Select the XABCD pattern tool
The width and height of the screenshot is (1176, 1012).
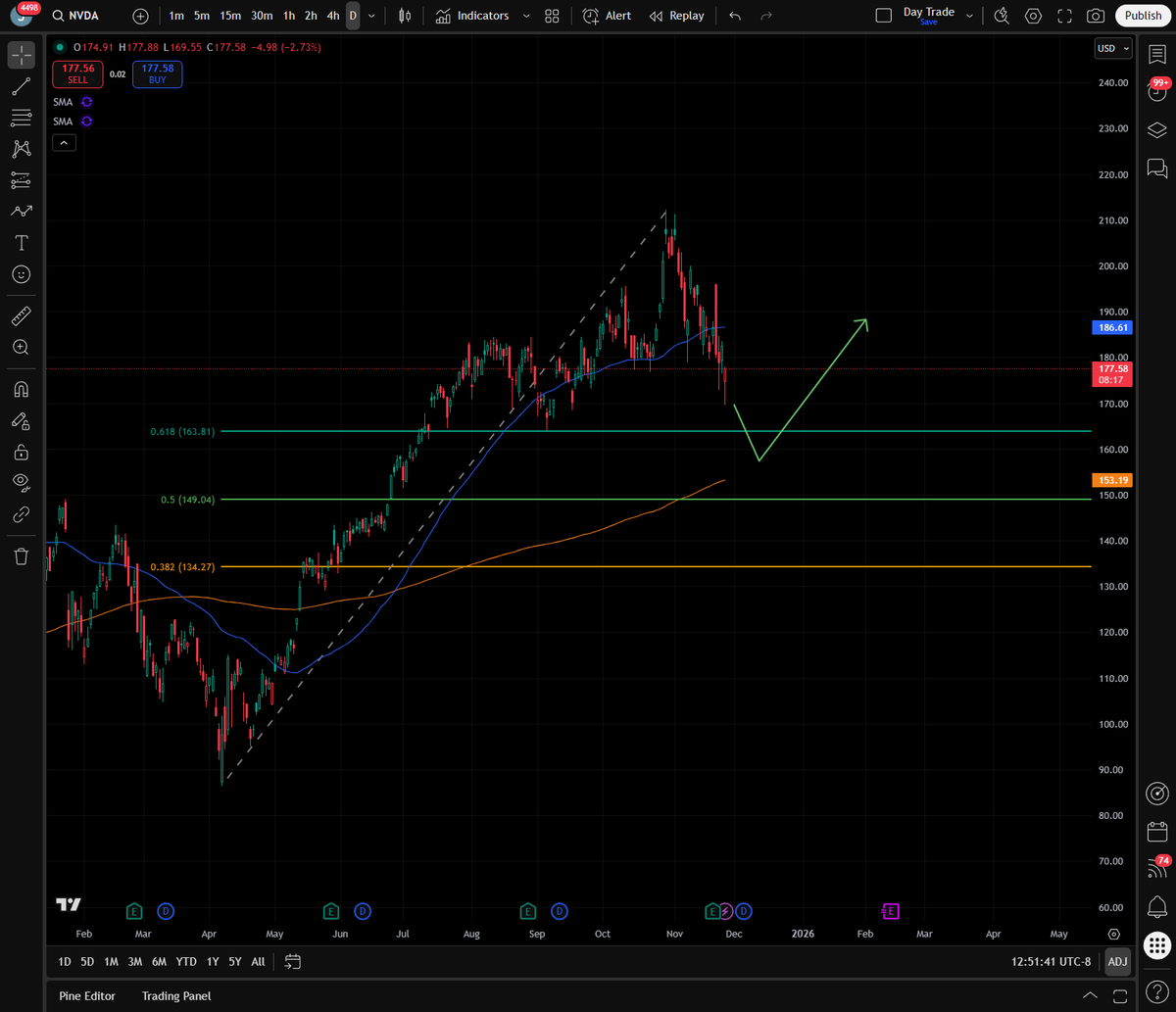pyautogui.click(x=21, y=149)
